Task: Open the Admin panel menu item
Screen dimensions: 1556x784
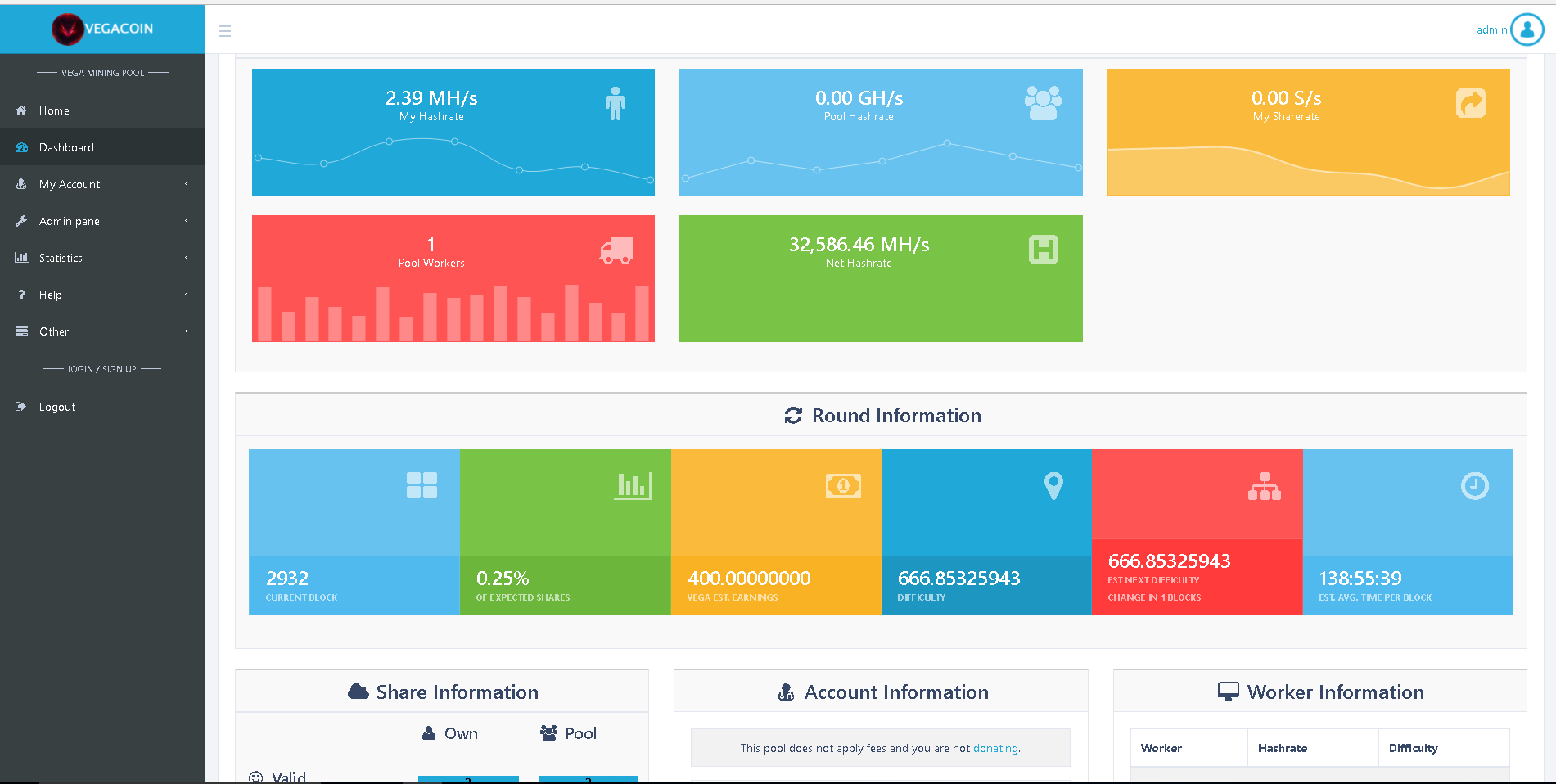Action: click(102, 221)
